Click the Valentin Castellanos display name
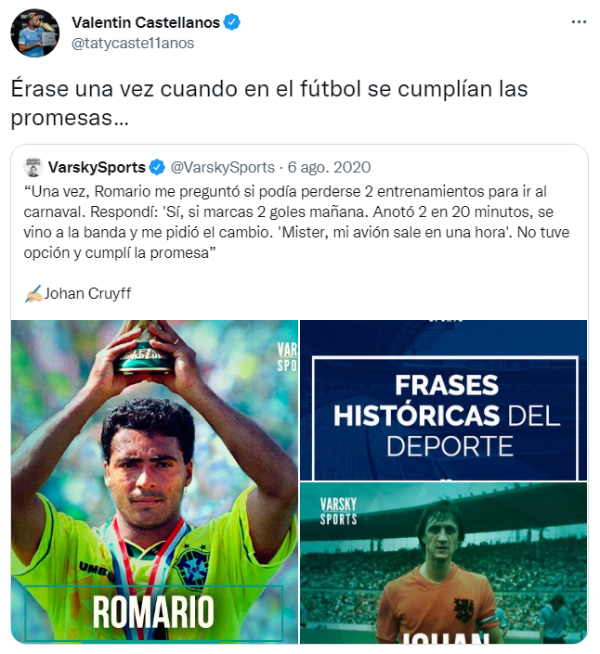Image resolution: width=600 pixels, height=654 pixels. (146, 23)
